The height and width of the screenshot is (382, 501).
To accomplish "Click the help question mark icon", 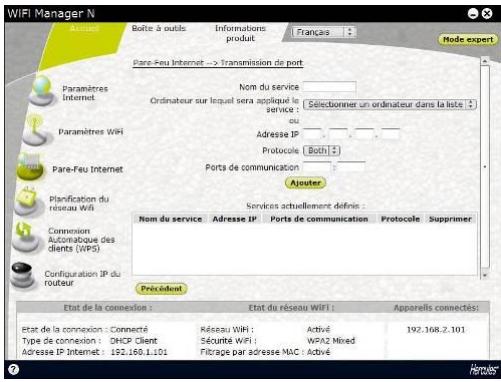I will [x=13, y=369].
